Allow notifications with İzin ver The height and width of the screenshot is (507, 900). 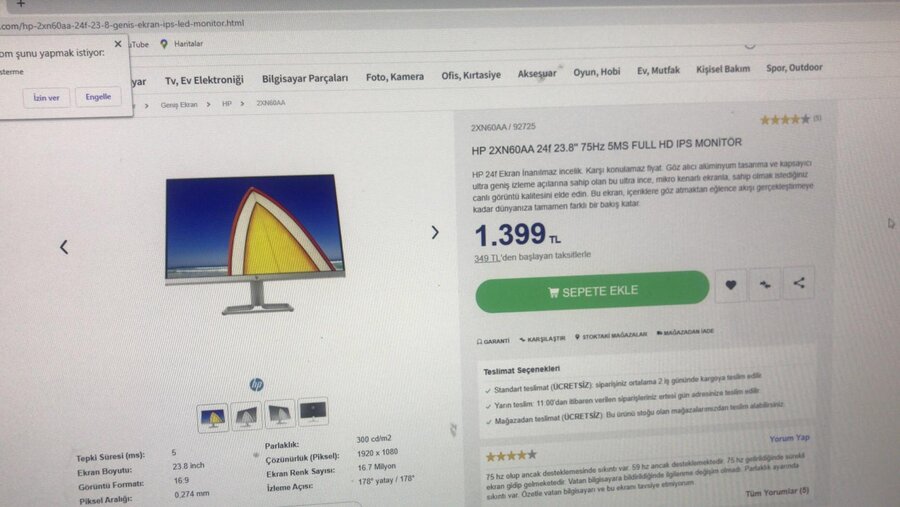[46, 98]
